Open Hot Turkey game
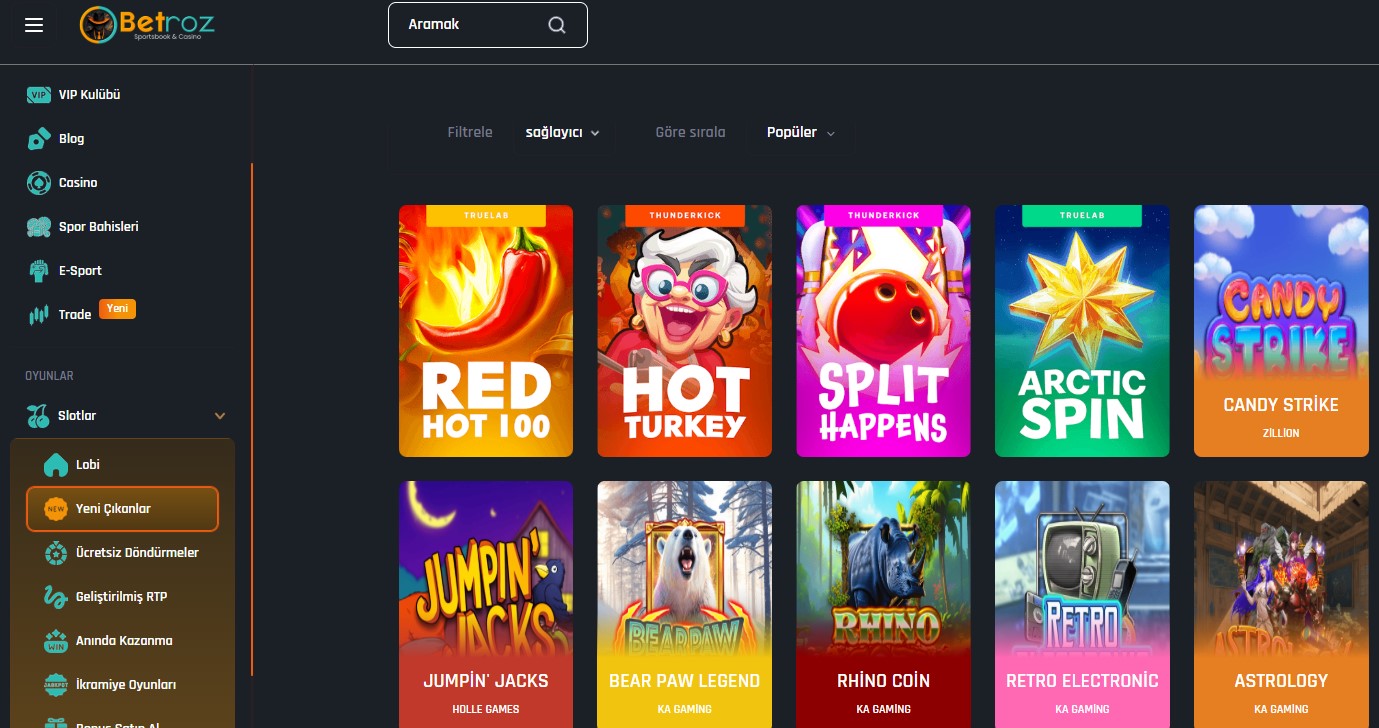1379x728 pixels. (x=685, y=331)
